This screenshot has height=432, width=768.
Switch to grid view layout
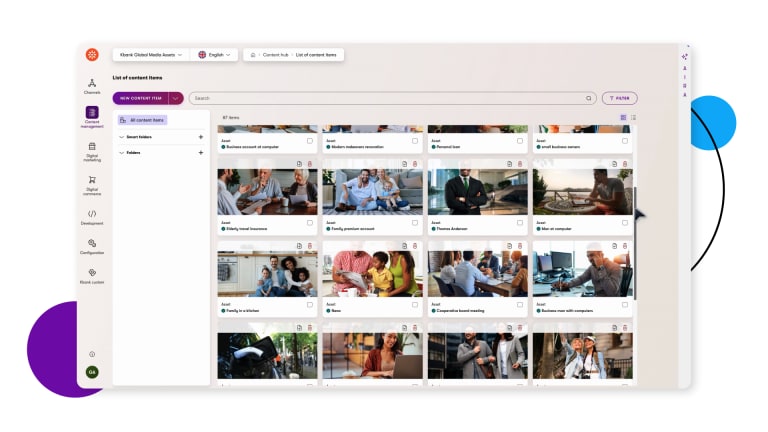623,117
